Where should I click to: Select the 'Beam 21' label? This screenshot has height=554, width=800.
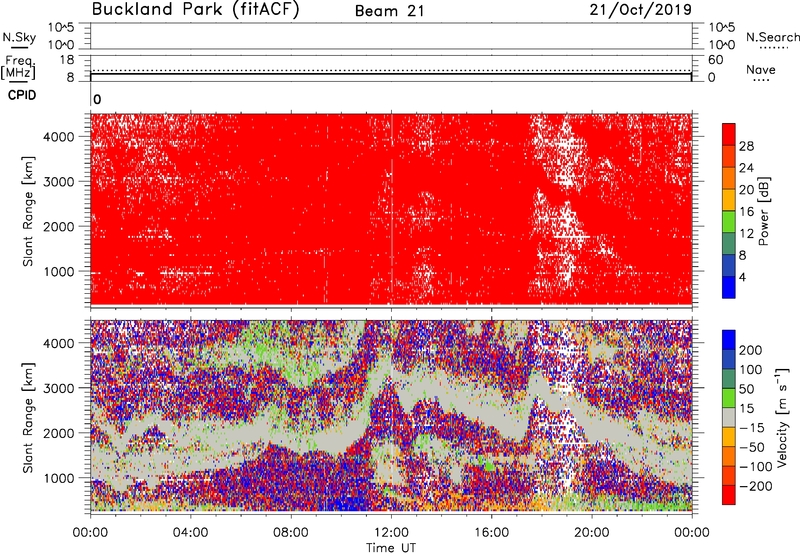(x=390, y=11)
